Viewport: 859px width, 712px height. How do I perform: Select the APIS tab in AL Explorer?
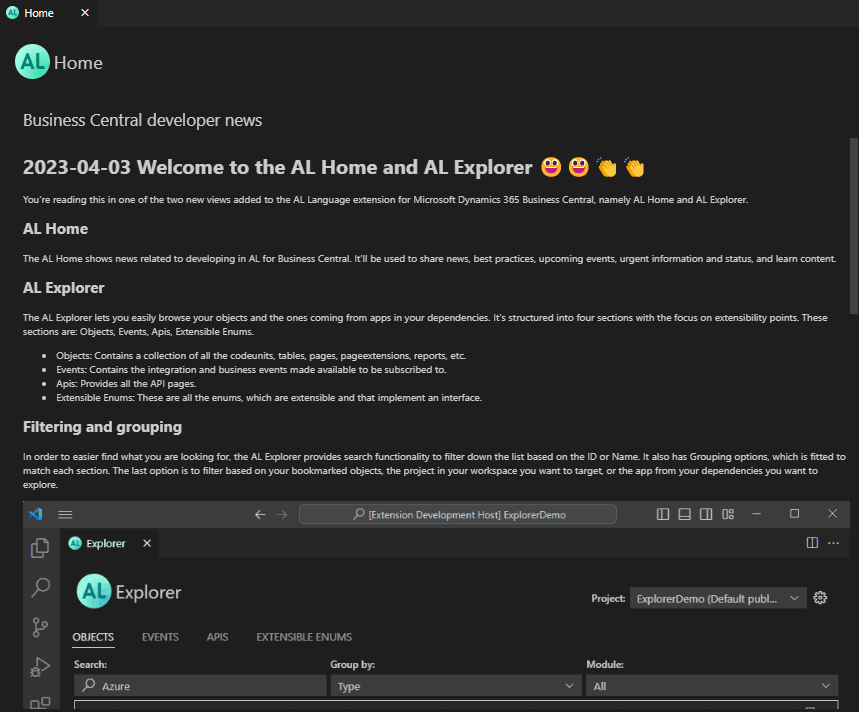[x=217, y=637]
